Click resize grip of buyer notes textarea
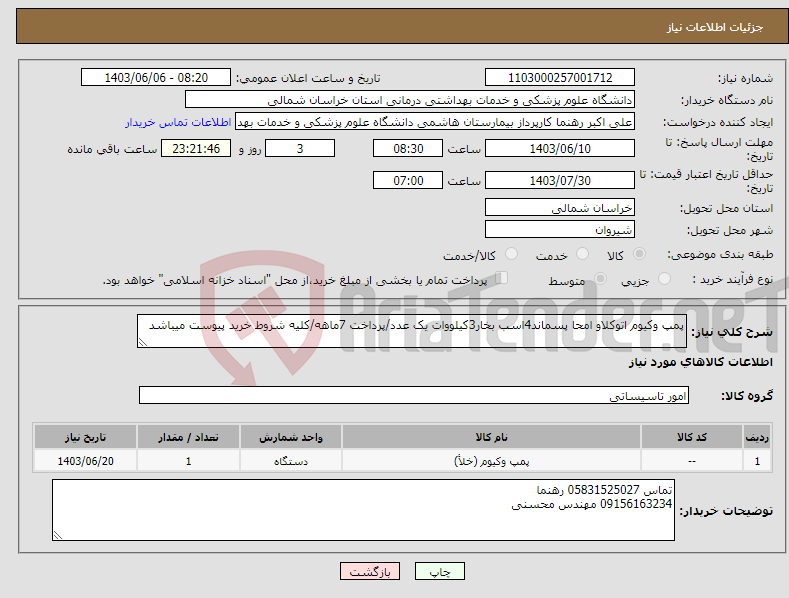Image resolution: width=789 pixels, height=598 pixels. (58, 535)
